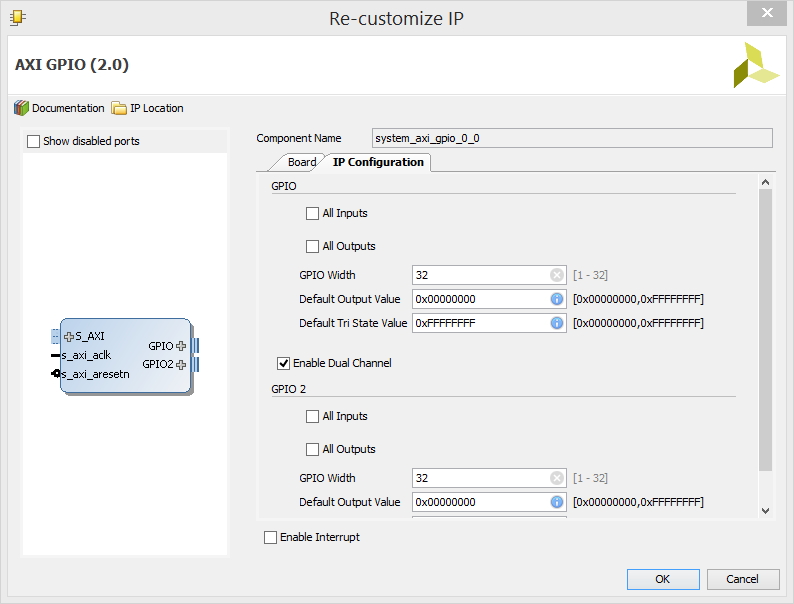The image size is (794, 604).
Task: Click info icon for GPIO 2 Default Output Value
Action: [x=557, y=502]
